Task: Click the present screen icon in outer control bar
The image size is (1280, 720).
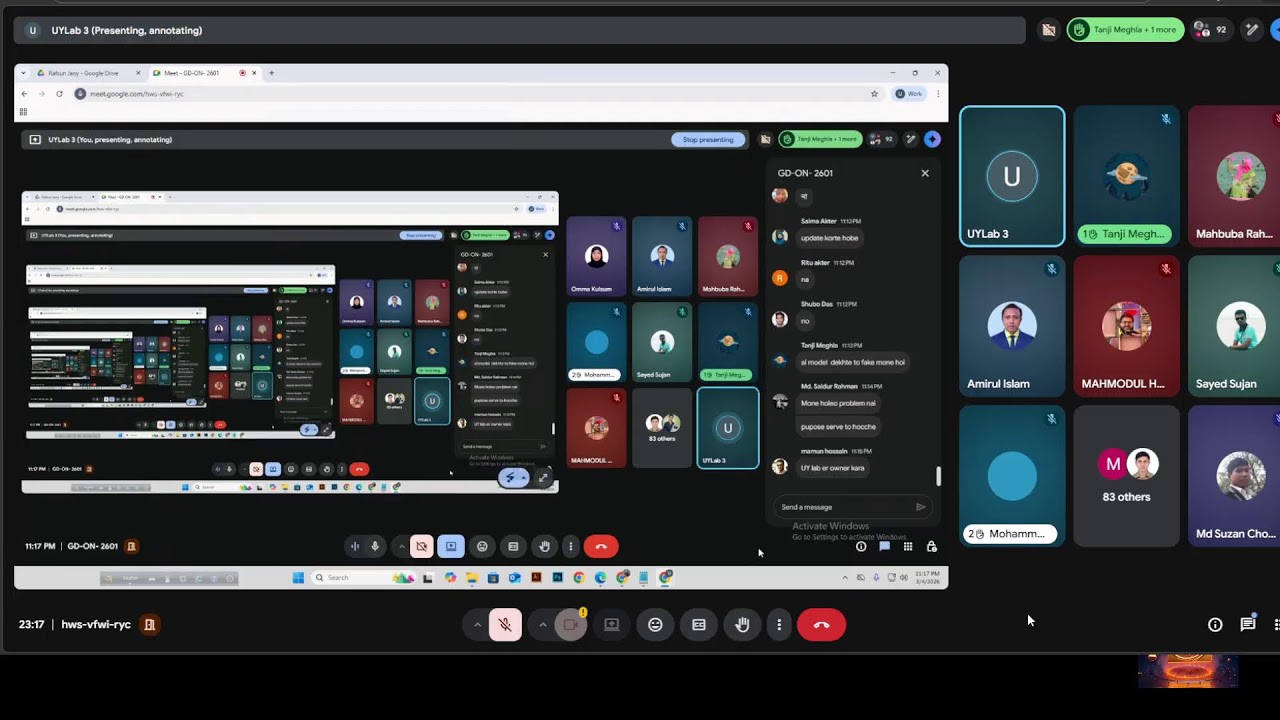Action: coord(612,625)
